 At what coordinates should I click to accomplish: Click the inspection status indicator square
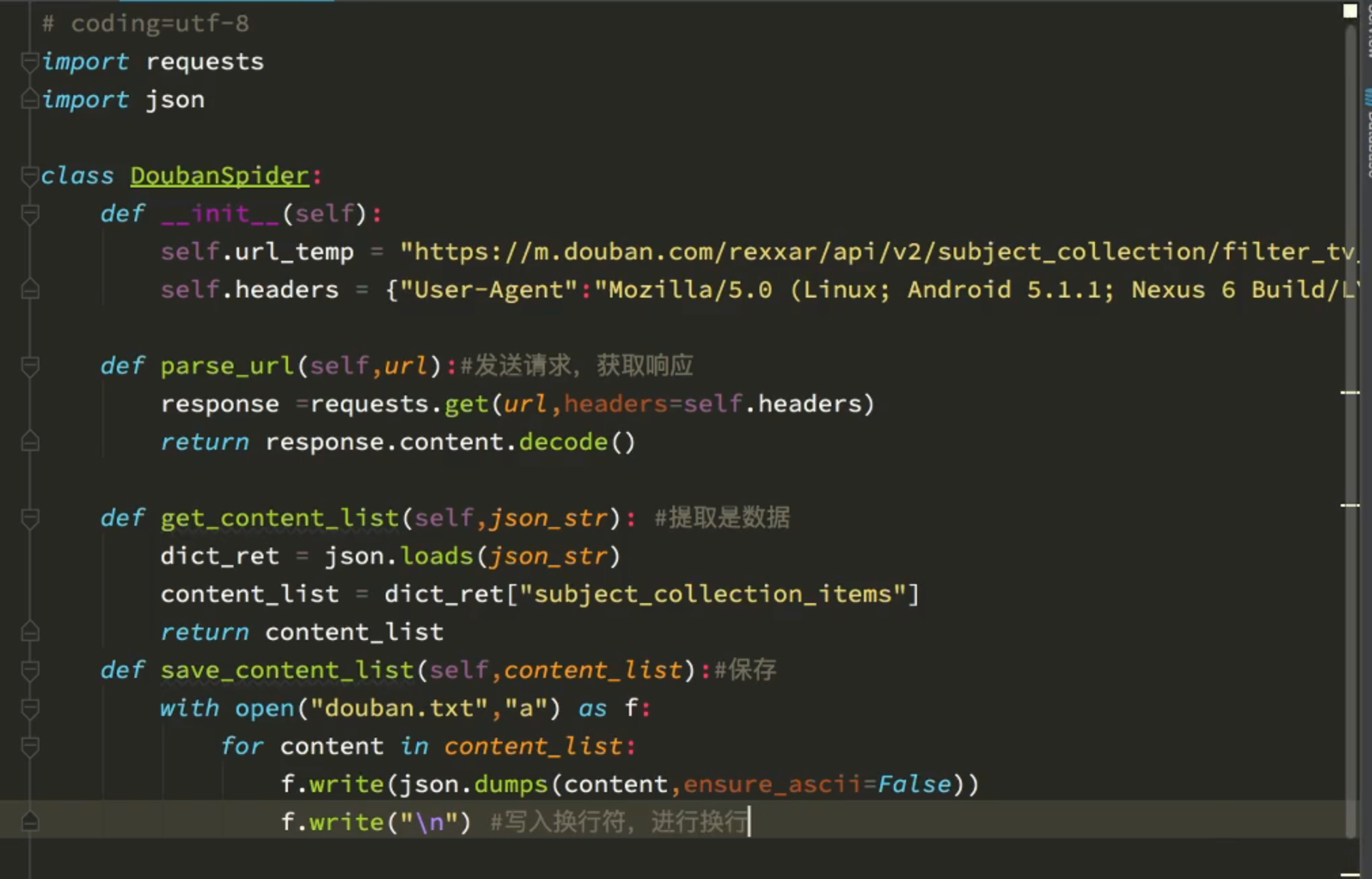pyautogui.click(x=1350, y=11)
